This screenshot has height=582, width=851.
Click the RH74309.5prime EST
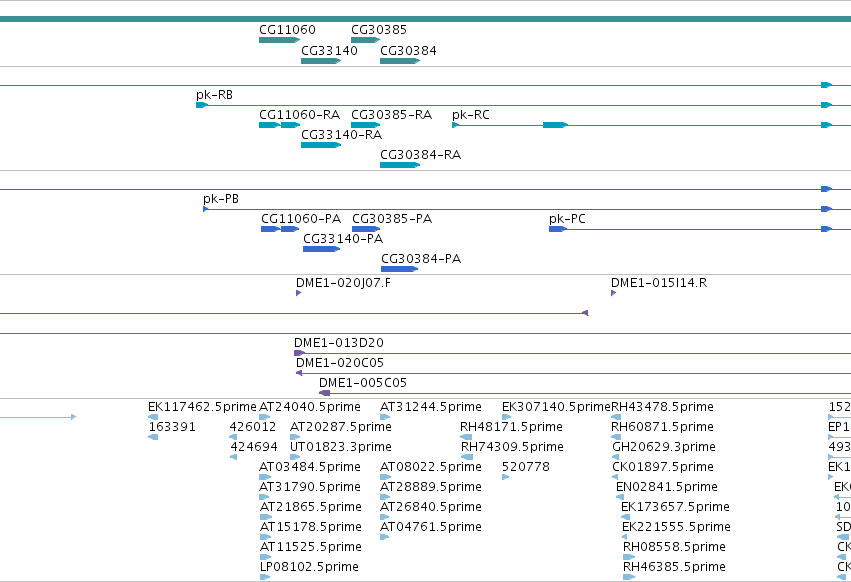click(467, 457)
